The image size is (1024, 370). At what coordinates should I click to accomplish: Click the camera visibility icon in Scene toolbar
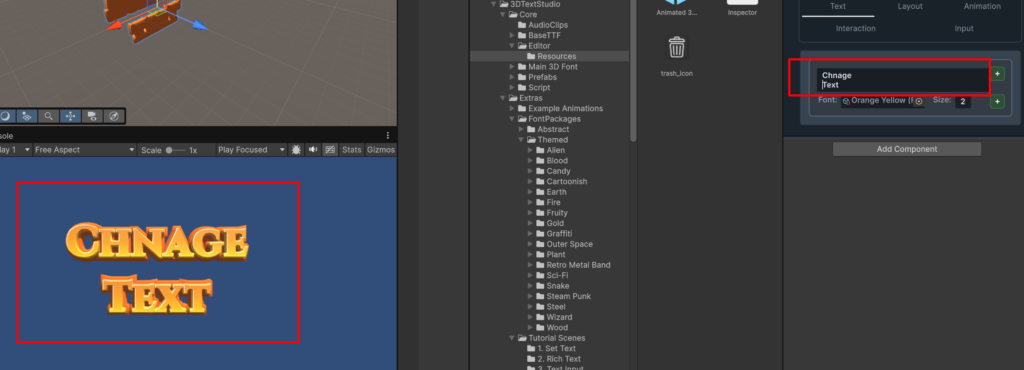click(x=91, y=116)
